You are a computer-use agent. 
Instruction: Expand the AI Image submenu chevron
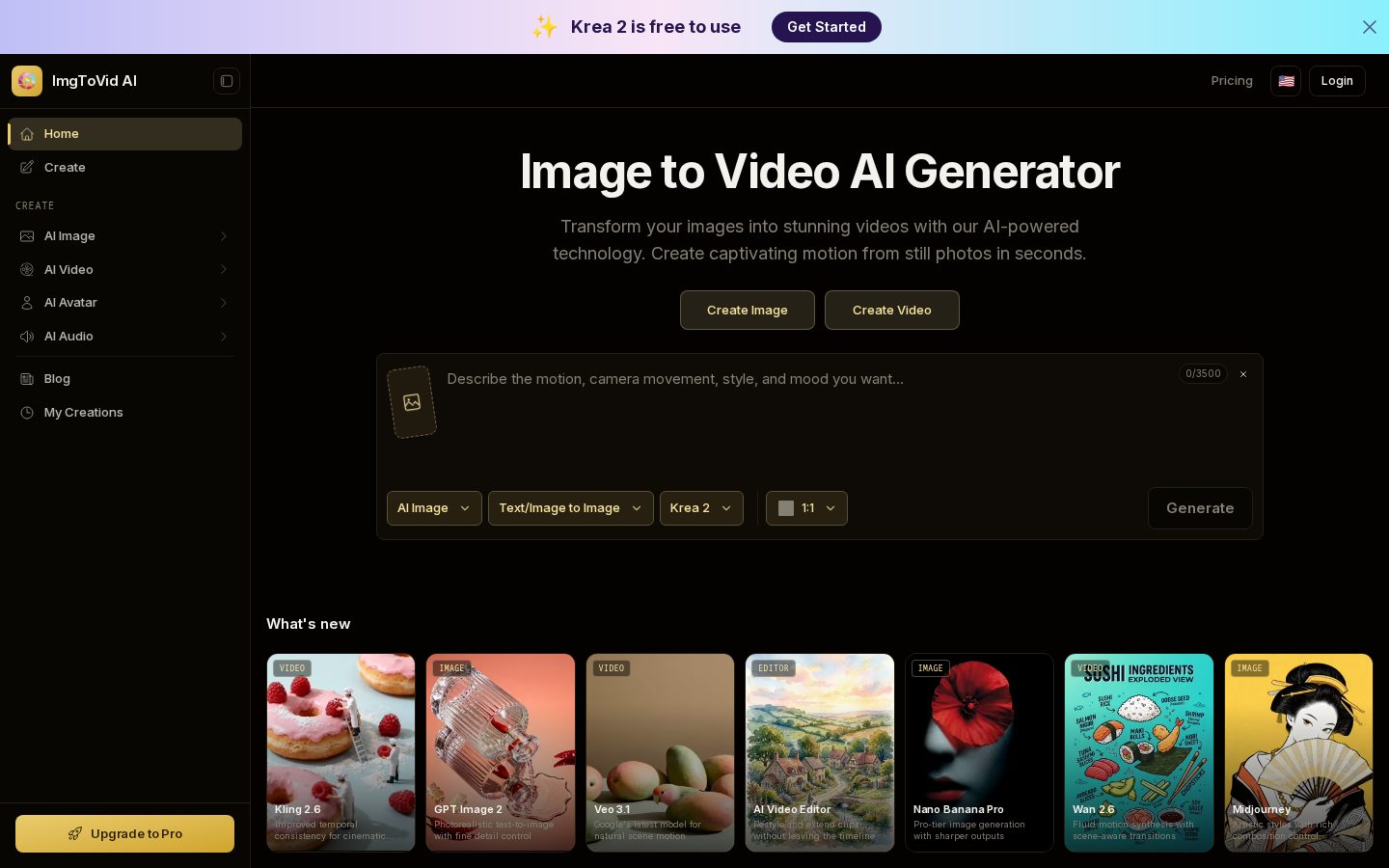click(224, 236)
